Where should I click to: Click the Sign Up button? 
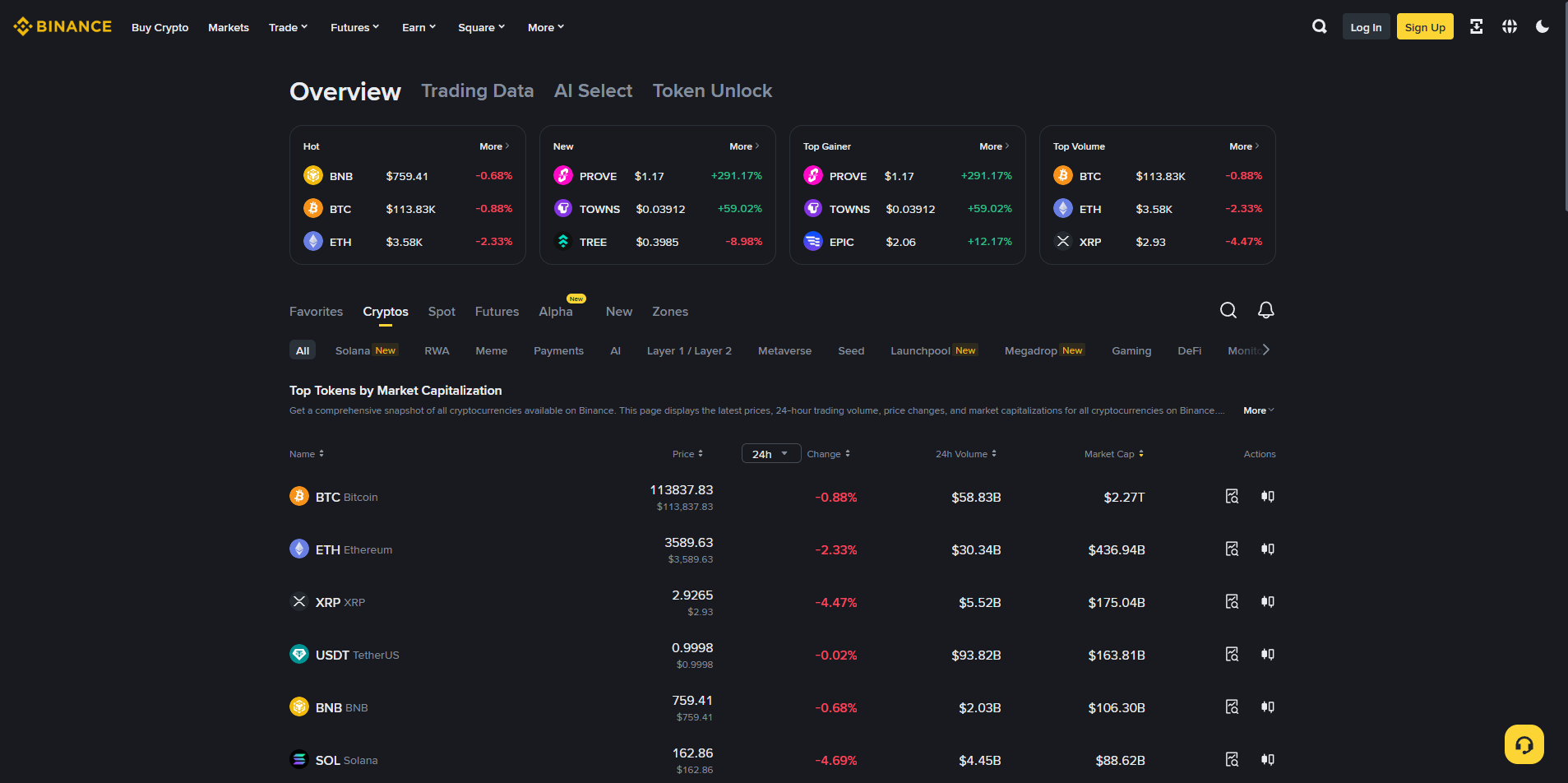click(x=1425, y=26)
